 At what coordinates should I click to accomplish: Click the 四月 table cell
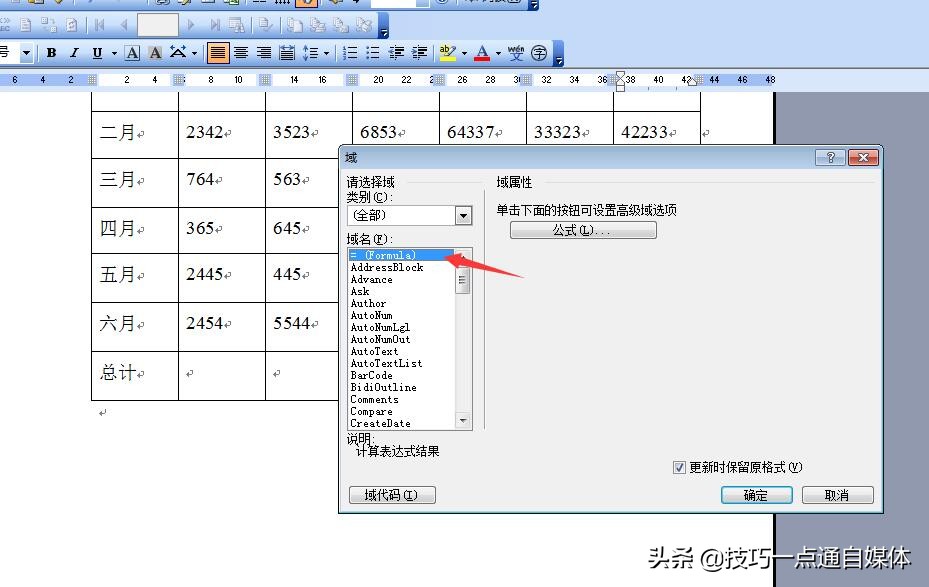135,230
